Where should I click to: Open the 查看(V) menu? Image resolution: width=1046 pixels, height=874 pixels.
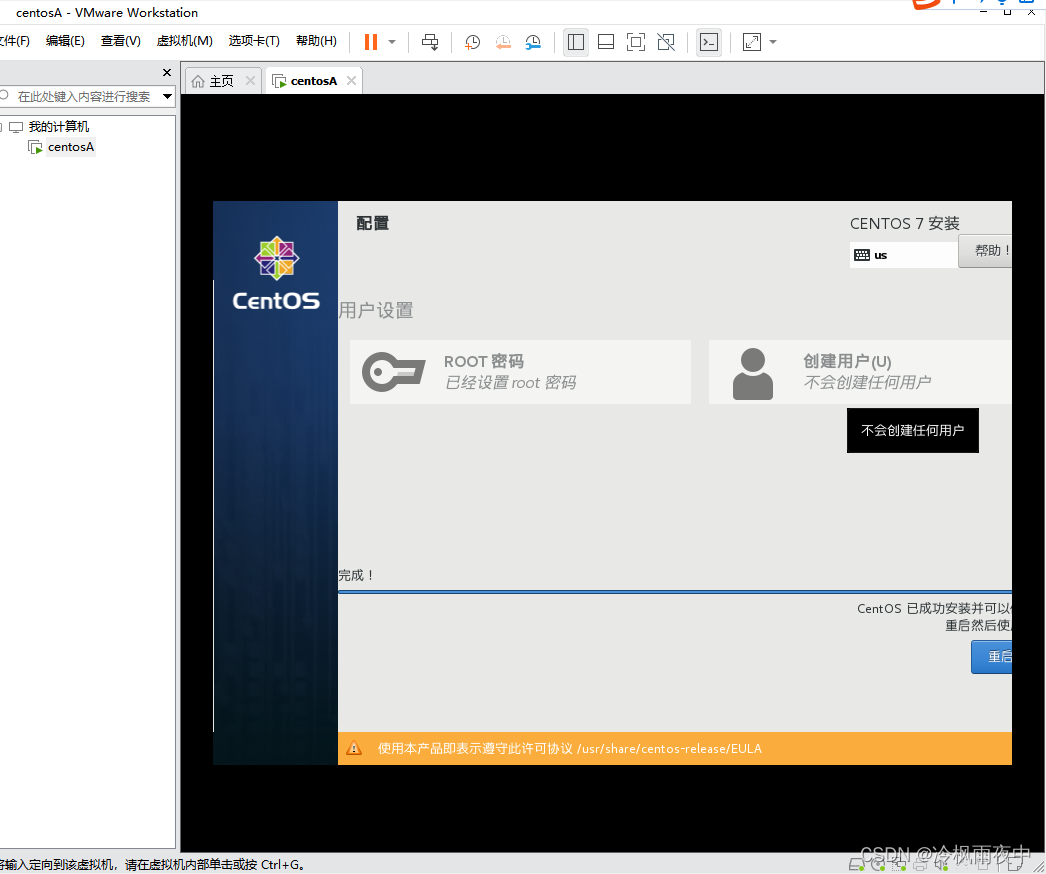point(121,41)
